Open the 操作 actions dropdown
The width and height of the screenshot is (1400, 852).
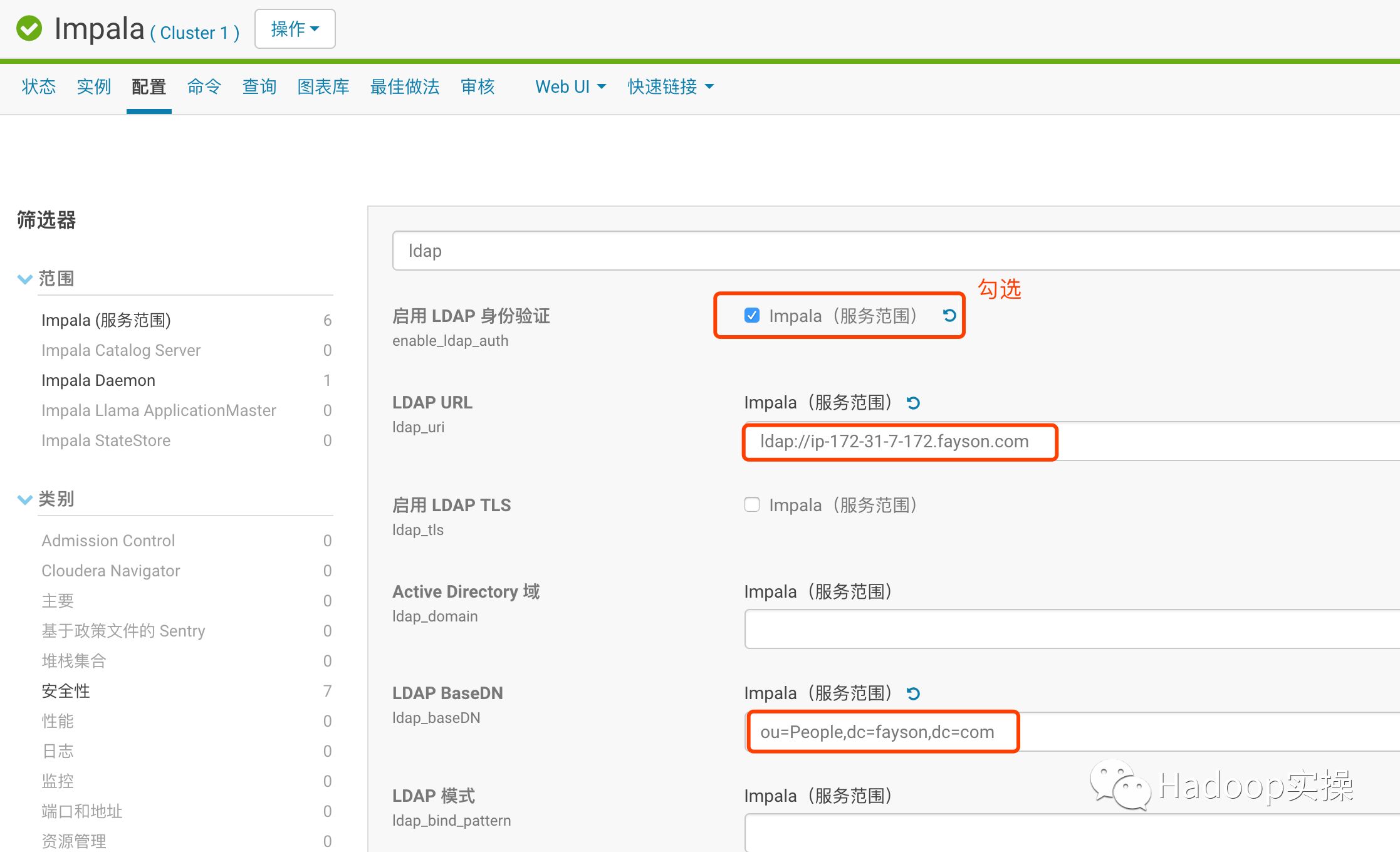pyautogui.click(x=295, y=29)
